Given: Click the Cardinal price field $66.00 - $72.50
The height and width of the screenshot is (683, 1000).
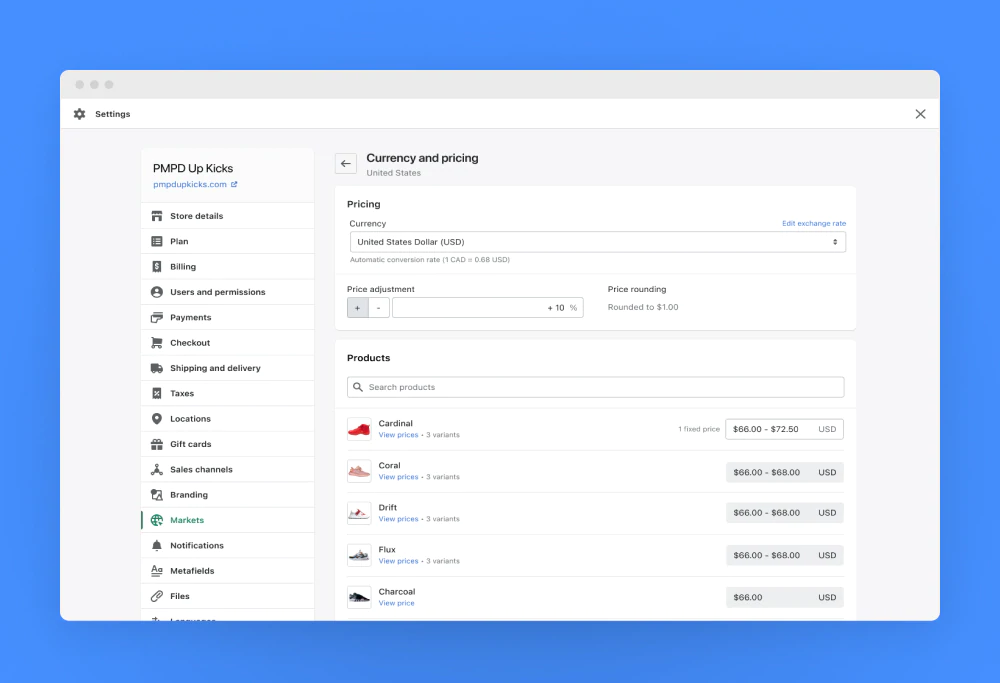Looking at the screenshot, I should (x=784, y=429).
